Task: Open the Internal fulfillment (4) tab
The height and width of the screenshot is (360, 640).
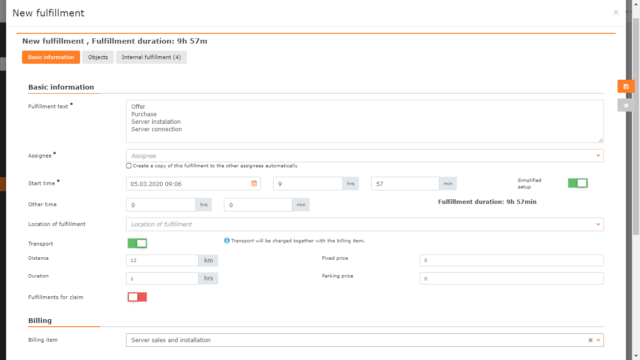Action: (x=151, y=57)
